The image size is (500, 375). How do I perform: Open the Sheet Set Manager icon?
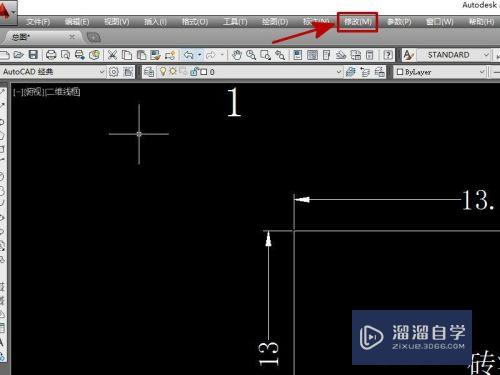point(341,55)
